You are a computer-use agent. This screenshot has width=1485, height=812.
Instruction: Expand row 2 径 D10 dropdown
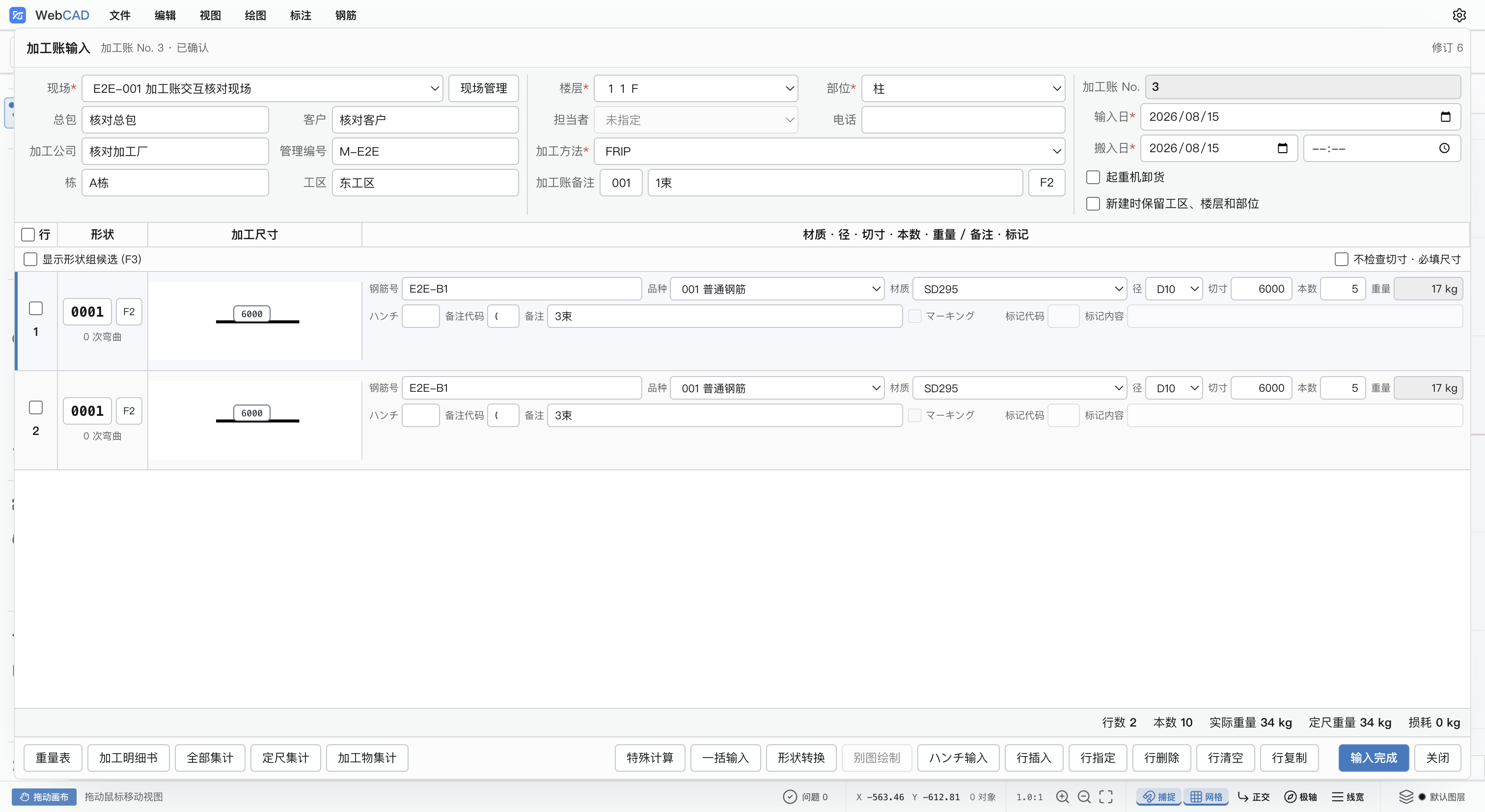tap(1174, 388)
